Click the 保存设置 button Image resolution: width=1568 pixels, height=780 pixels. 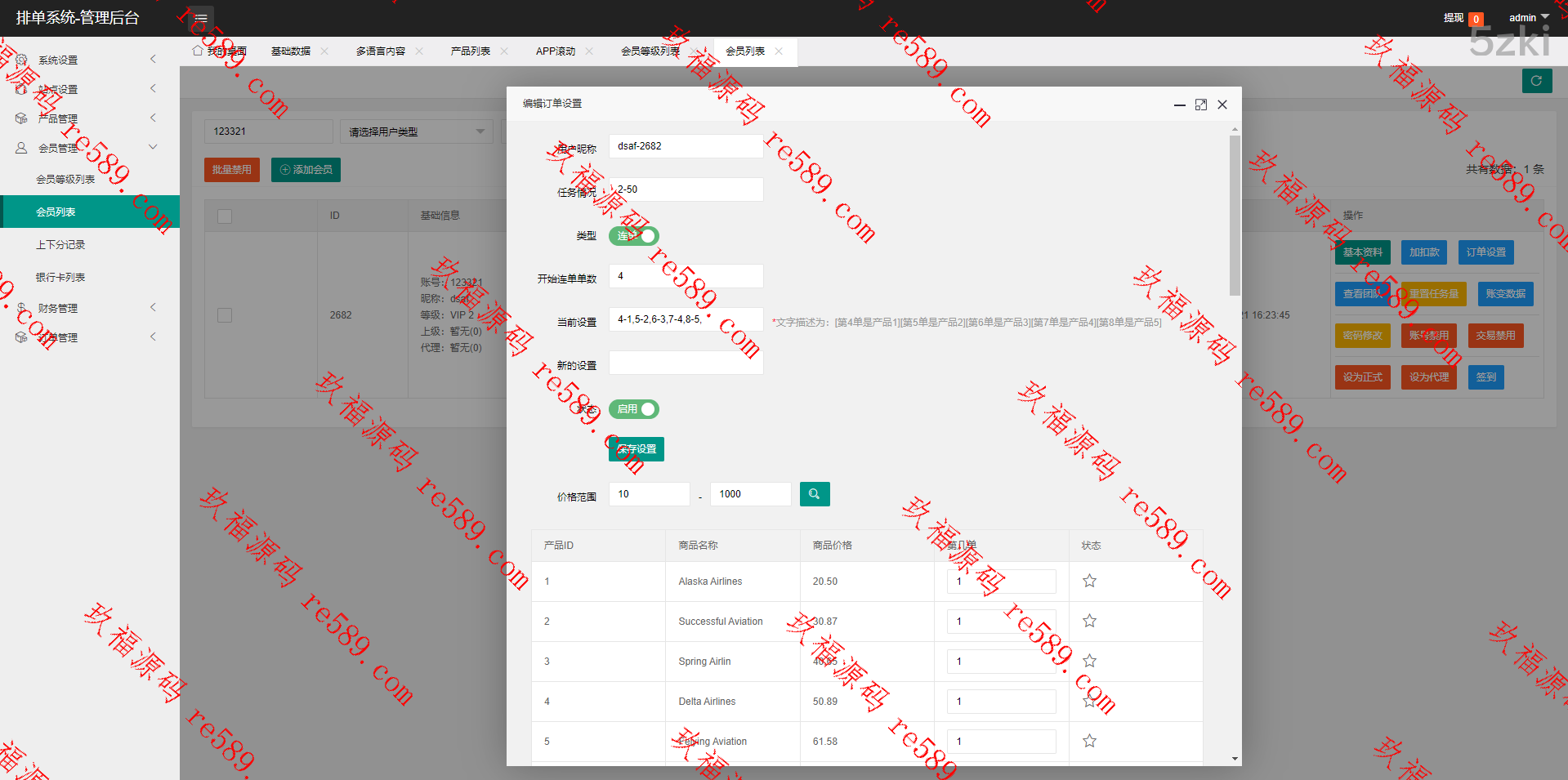click(637, 449)
